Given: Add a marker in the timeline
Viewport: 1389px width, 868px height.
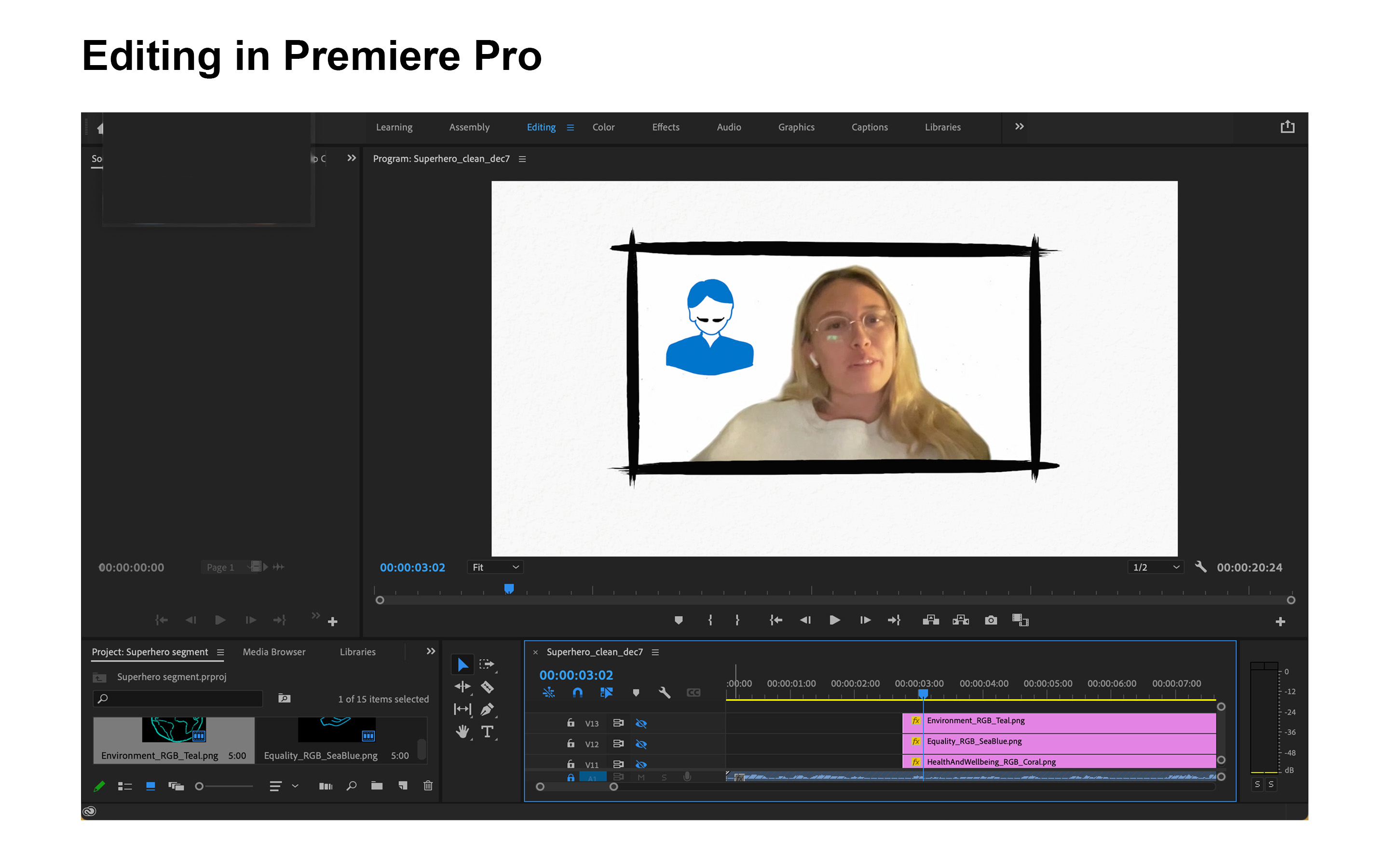Looking at the screenshot, I should pos(635,692).
